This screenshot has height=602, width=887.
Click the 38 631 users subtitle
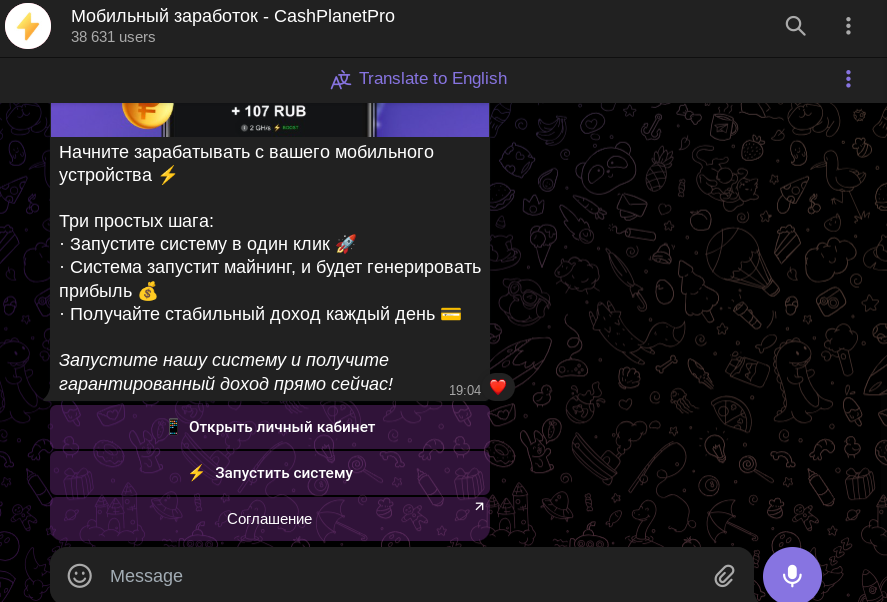coord(113,37)
